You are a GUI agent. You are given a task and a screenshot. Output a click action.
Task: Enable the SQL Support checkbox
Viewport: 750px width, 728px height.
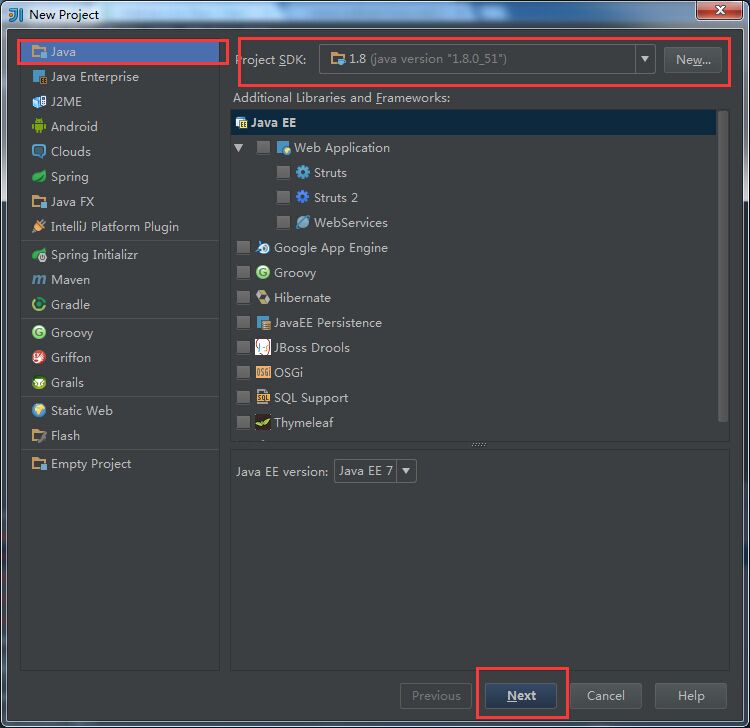pos(243,397)
